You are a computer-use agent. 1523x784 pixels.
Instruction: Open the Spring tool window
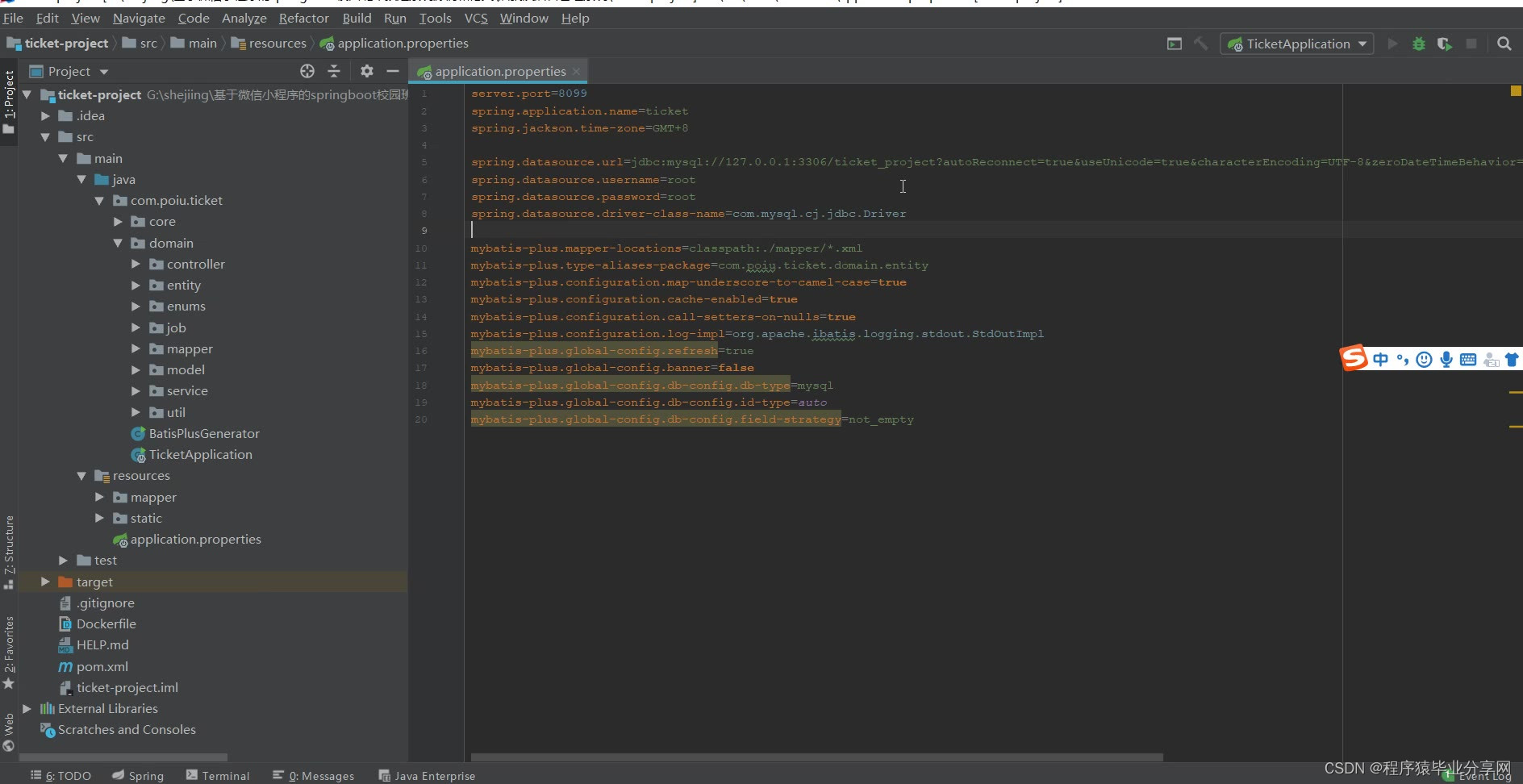click(x=138, y=775)
